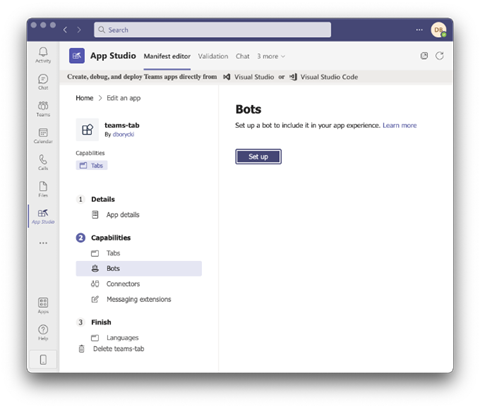Viewport: 480px width, 409px height.
Task: Open App details in Details section
Action: tap(123, 215)
